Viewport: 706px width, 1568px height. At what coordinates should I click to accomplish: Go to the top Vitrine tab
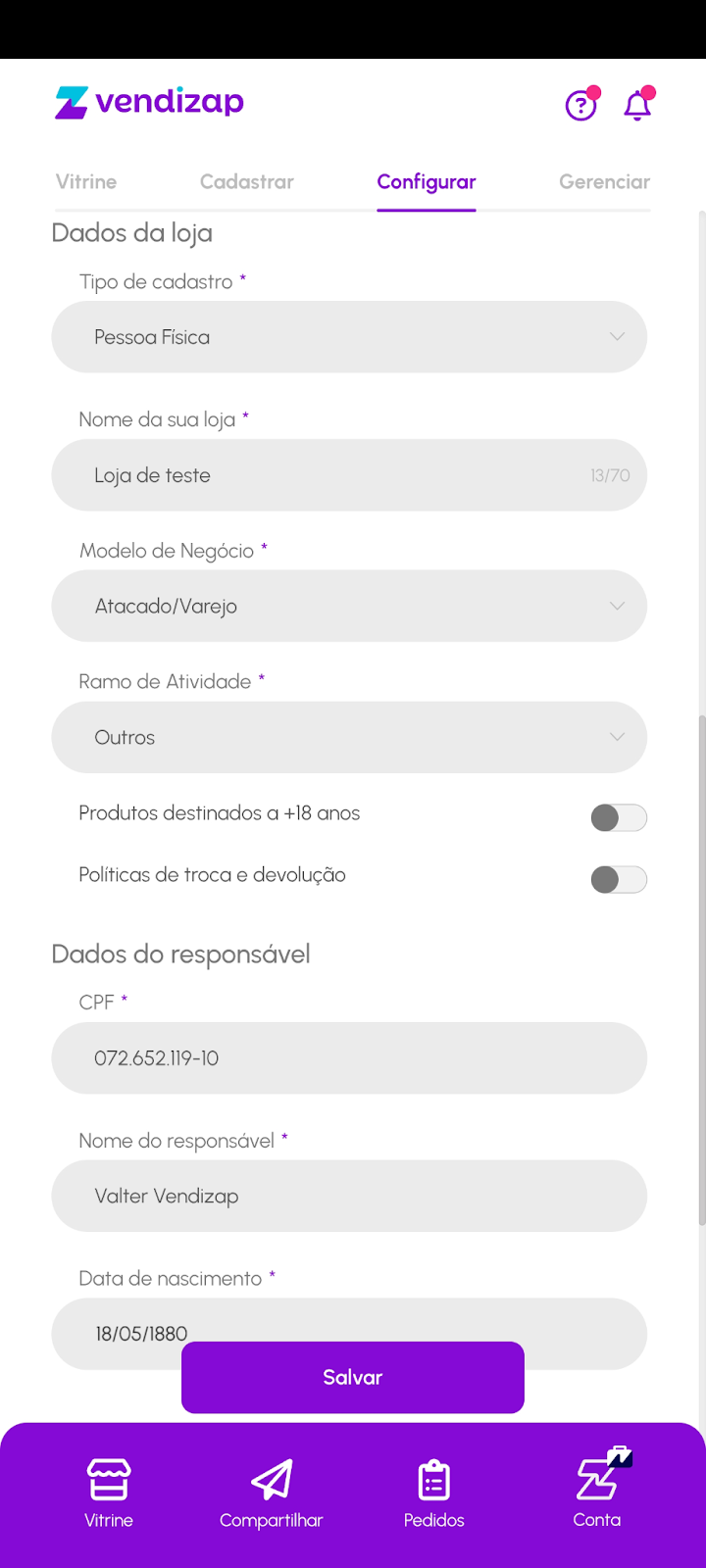point(86,182)
